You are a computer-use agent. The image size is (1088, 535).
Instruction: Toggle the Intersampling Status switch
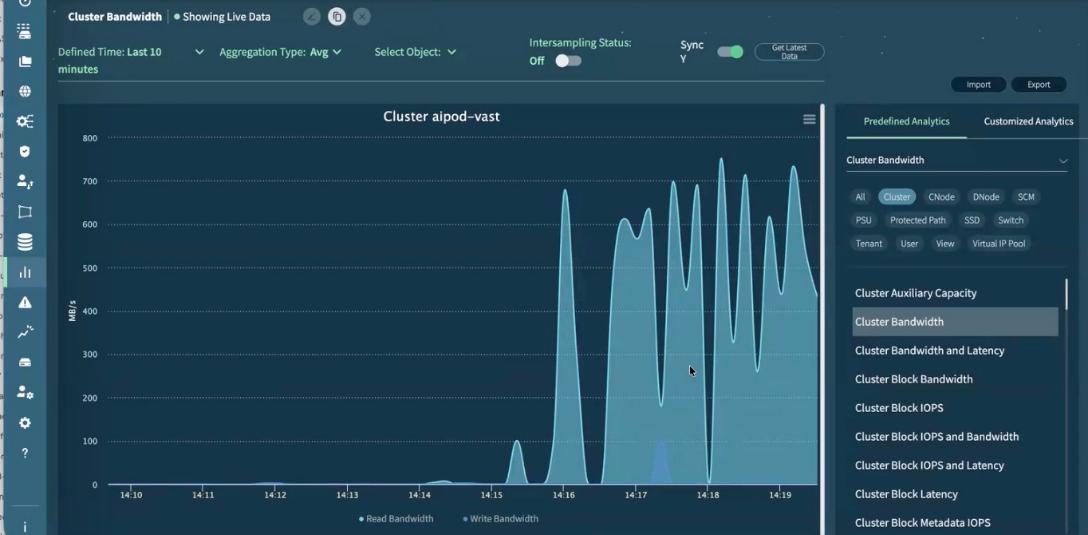[568, 61]
